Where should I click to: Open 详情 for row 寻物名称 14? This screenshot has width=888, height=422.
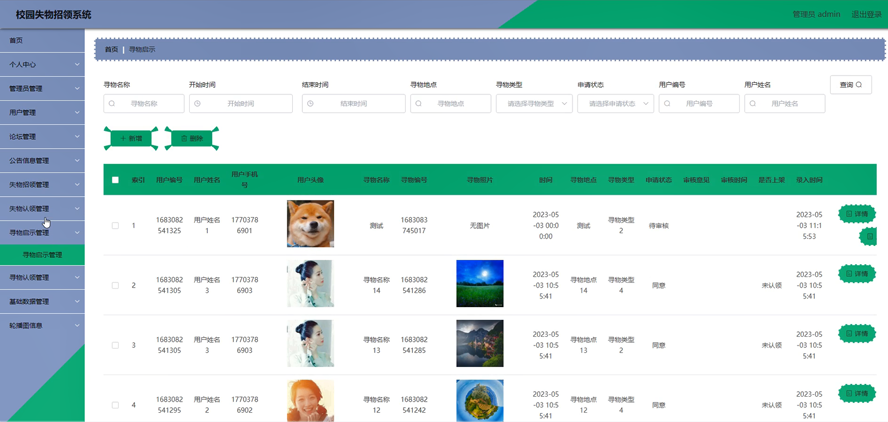click(x=857, y=274)
